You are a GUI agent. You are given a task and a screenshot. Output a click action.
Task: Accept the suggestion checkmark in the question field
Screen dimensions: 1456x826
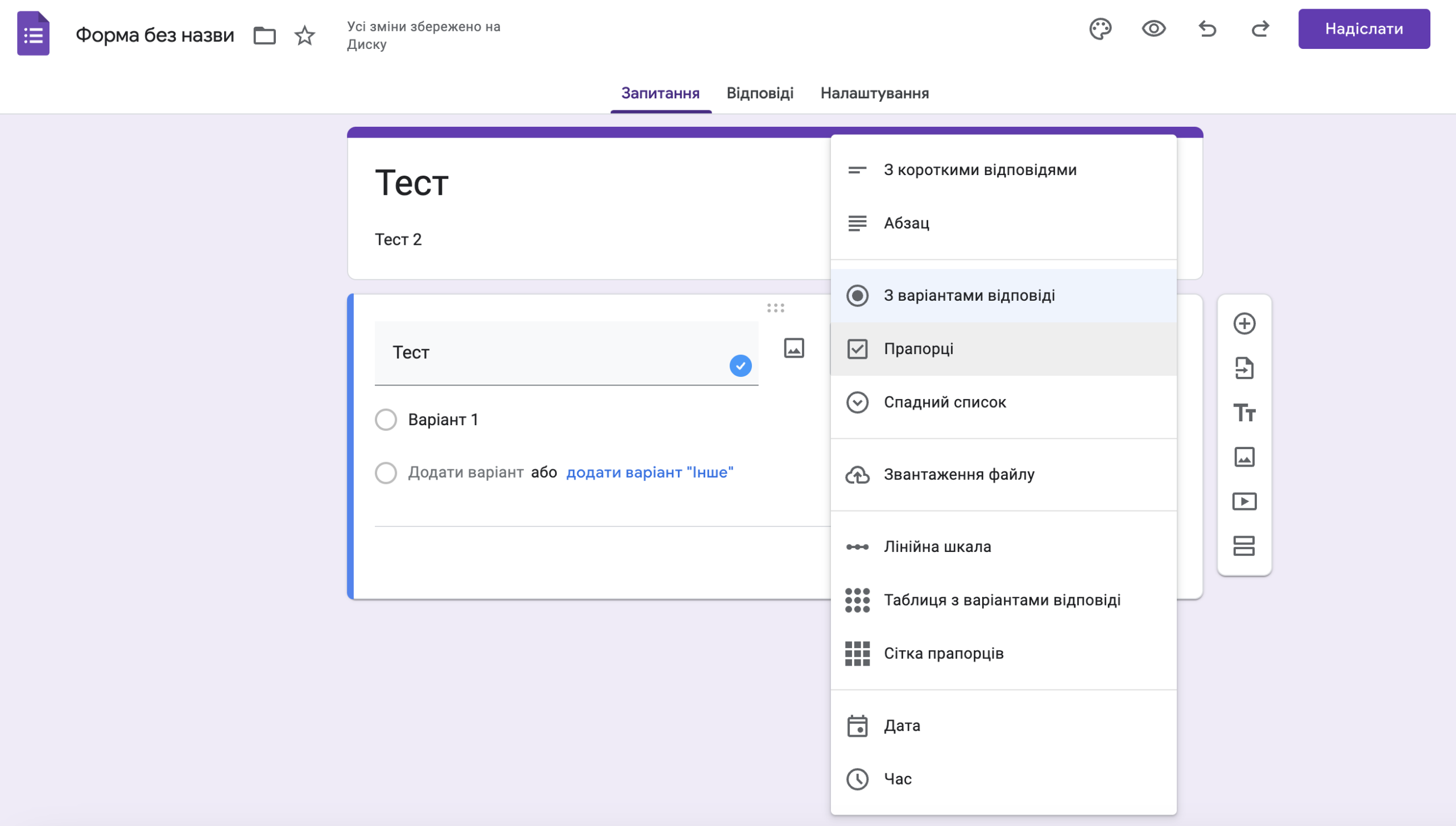740,366
